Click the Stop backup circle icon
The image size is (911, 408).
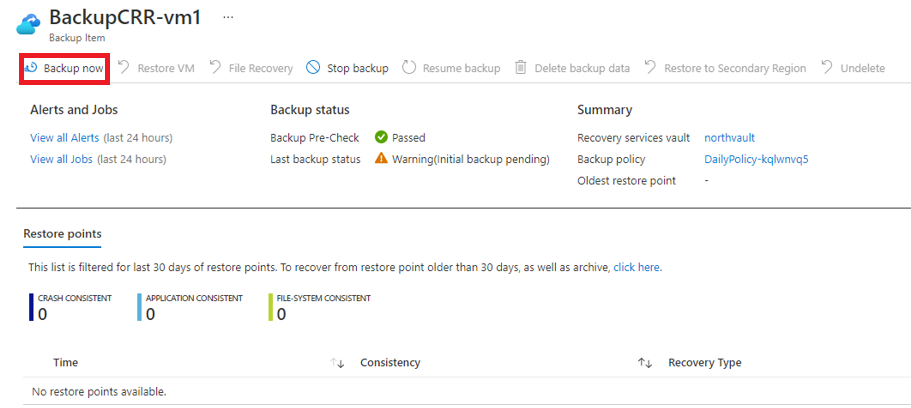point(313,68)
